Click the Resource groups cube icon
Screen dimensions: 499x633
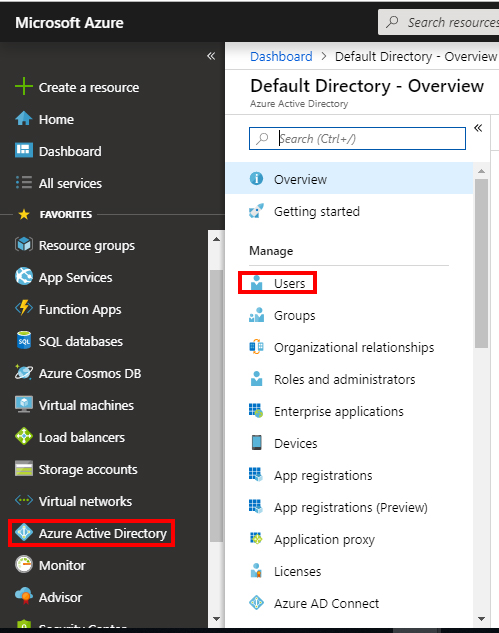(x=24, y=245)
